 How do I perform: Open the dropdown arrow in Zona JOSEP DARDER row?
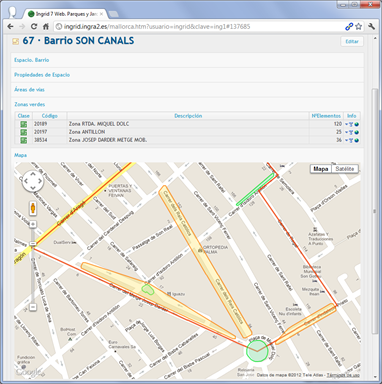[347, 140]
